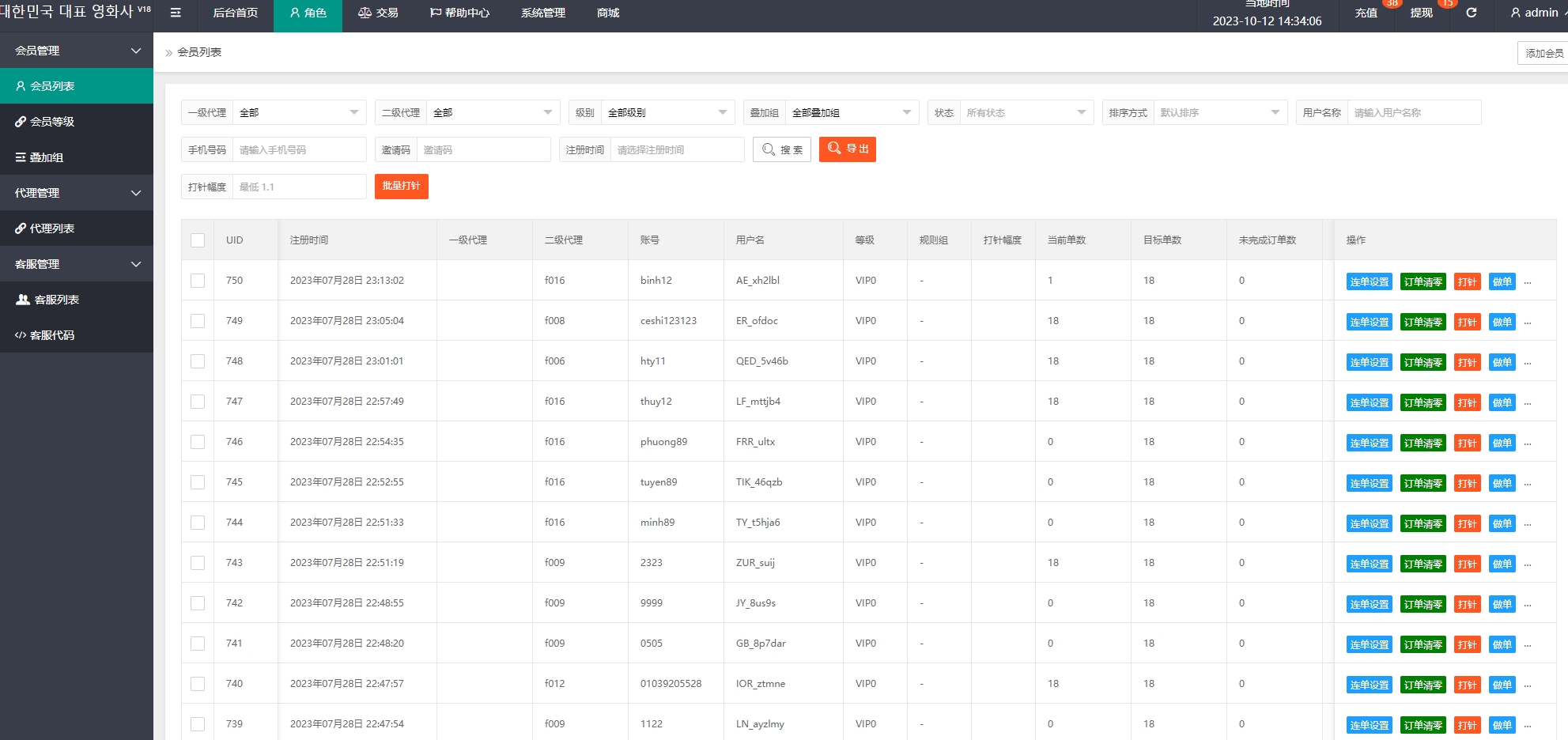Screen dimensions: 1568x740
Task: Switch to the 交易 top menu tab
Action: 378,13
